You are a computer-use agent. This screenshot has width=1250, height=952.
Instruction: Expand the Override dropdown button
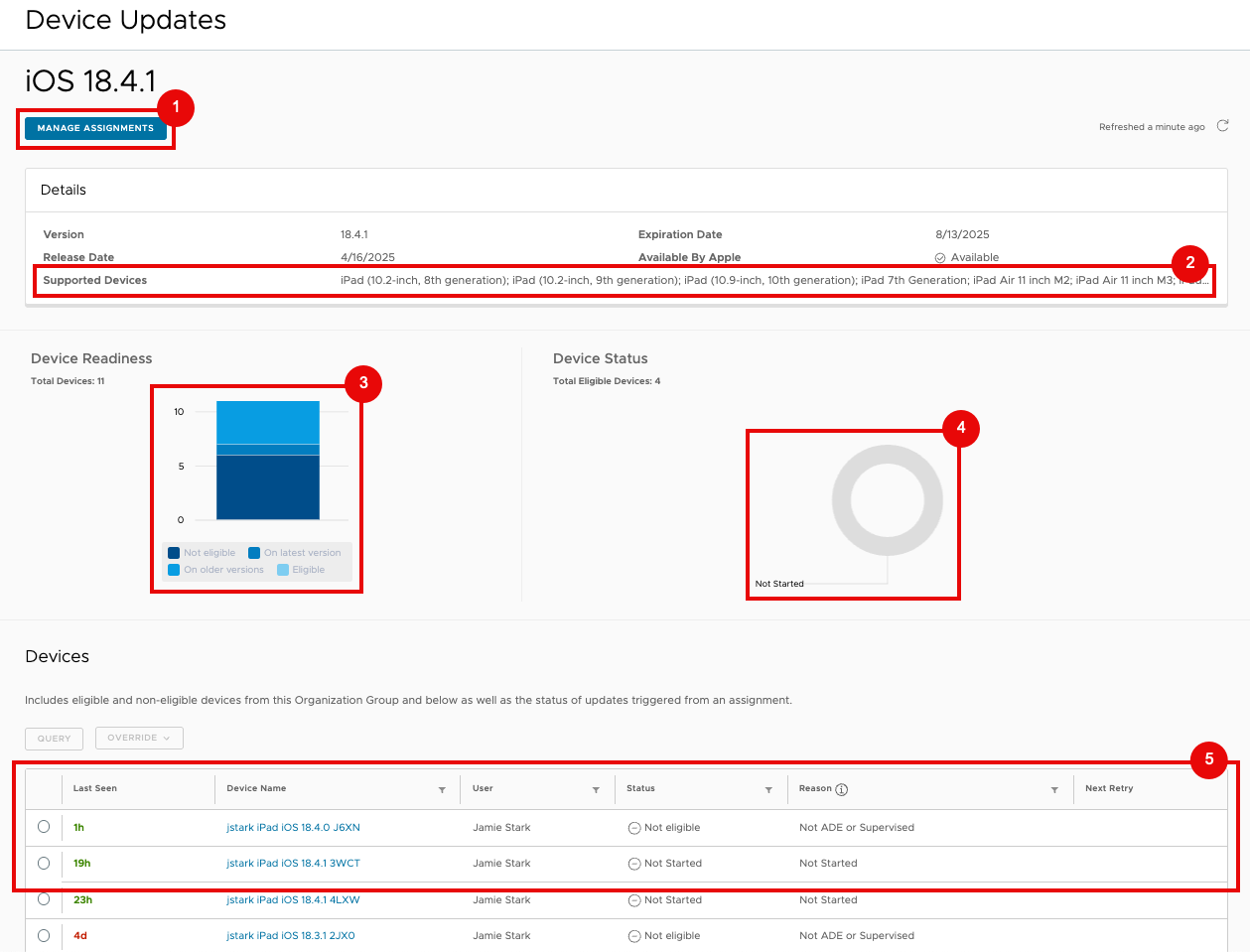pos(139,739)
